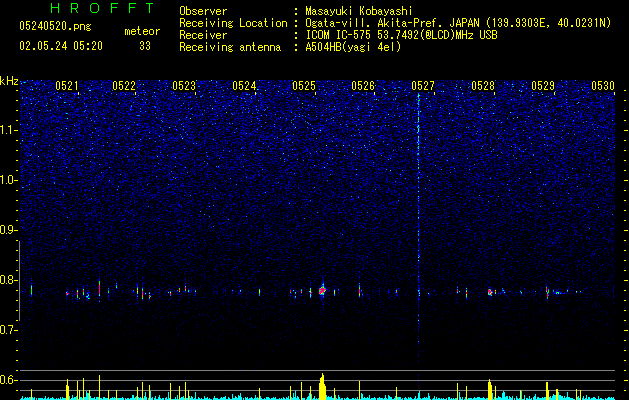Click the kHz axis unit label

click(x=9, y=81)
